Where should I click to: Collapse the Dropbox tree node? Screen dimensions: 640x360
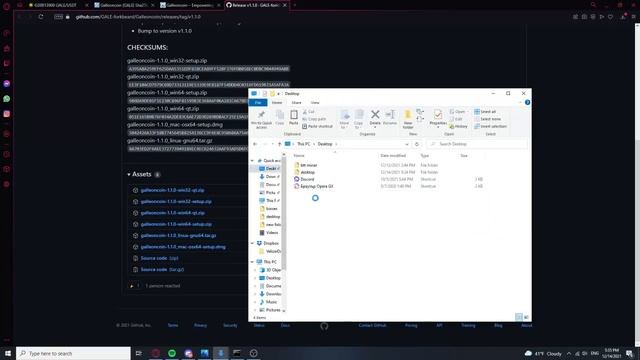tap(252, 243)
